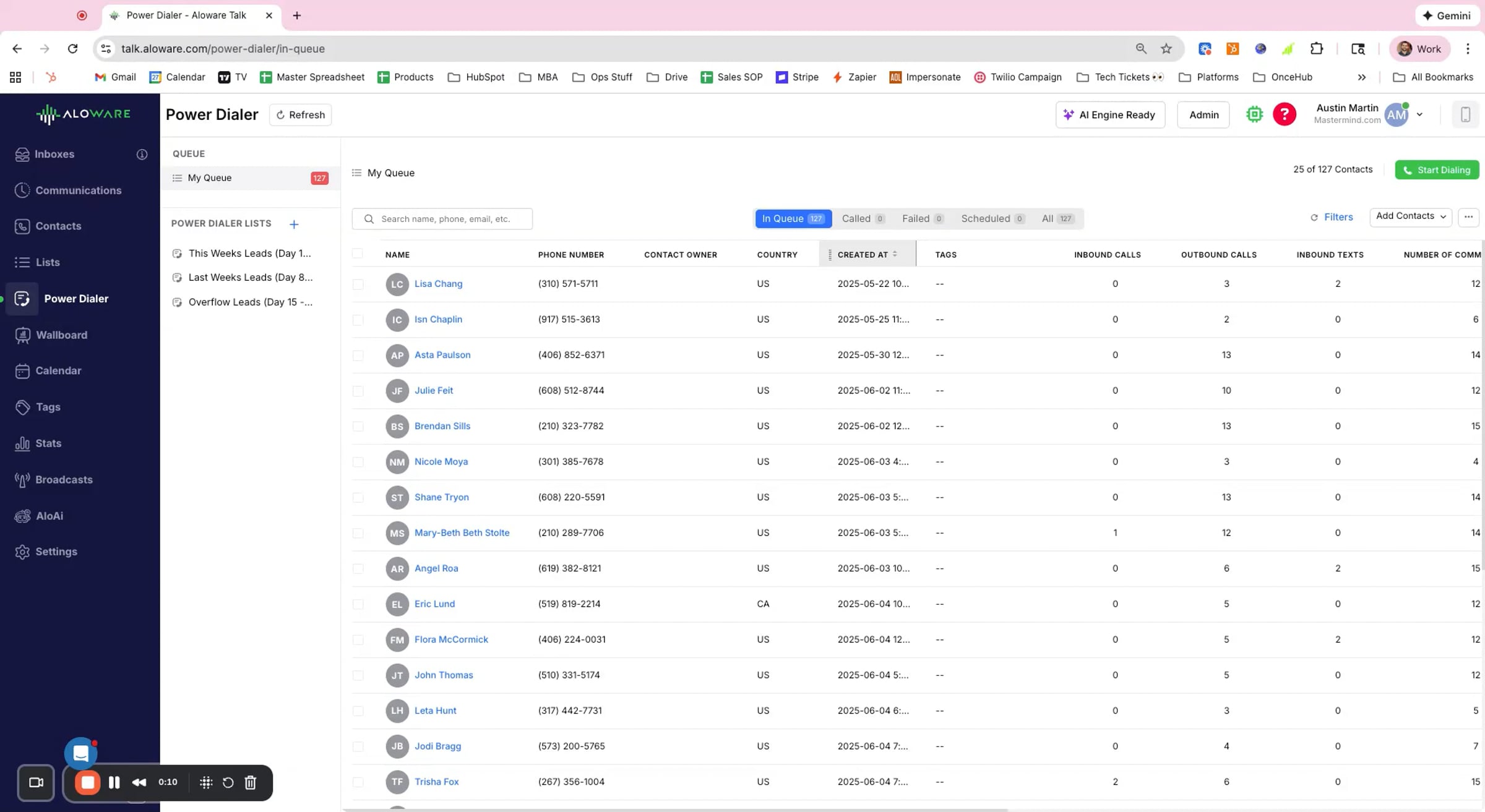Image resolution: width=1485 pixels, height=812 pixels.
Task: Switch to the Scheduled tab
Action: (x=992, y=218)
